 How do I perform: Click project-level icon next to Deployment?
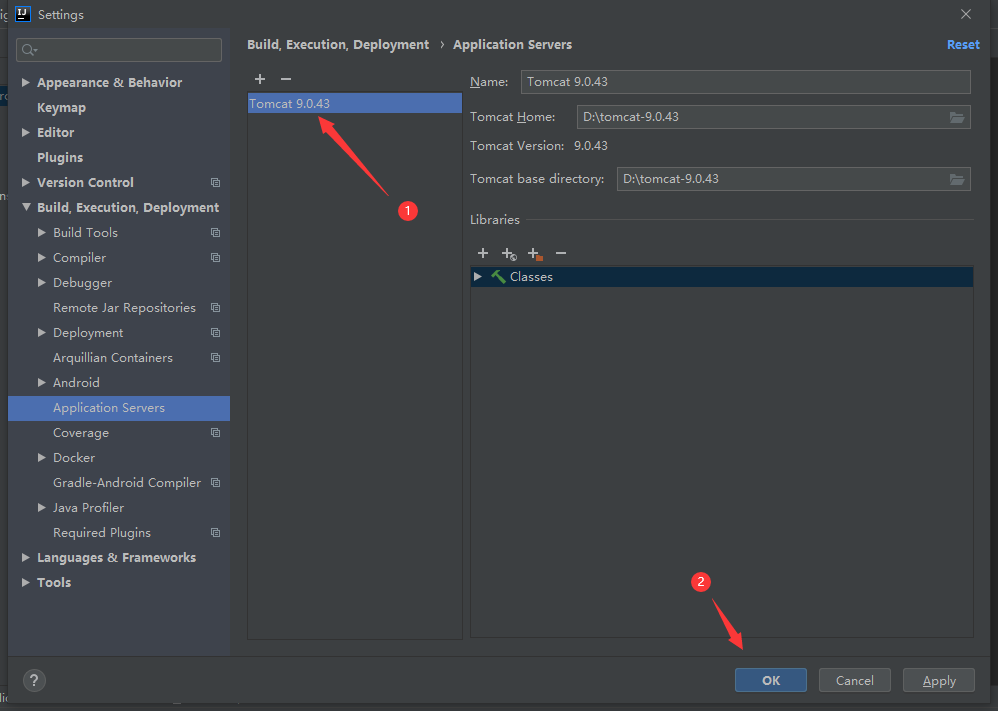click(x=216, y=333)
